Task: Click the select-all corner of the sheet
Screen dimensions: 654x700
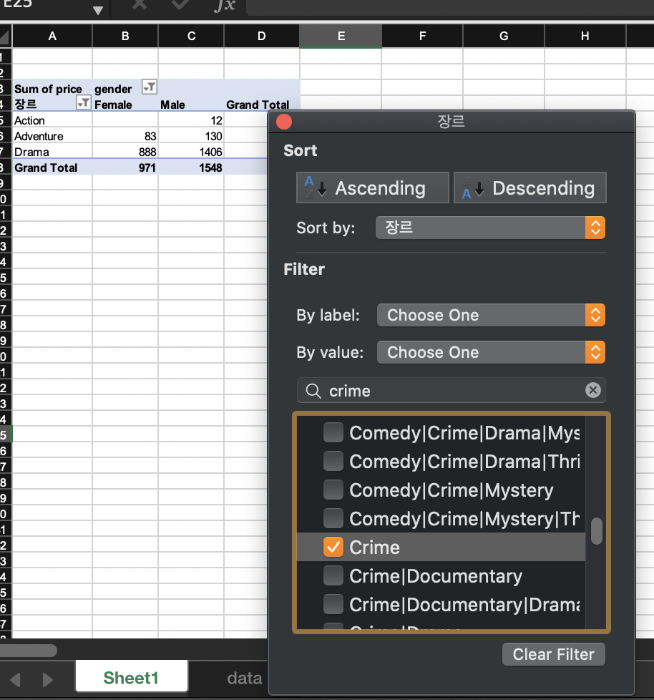Action: [x=5, y=36]
